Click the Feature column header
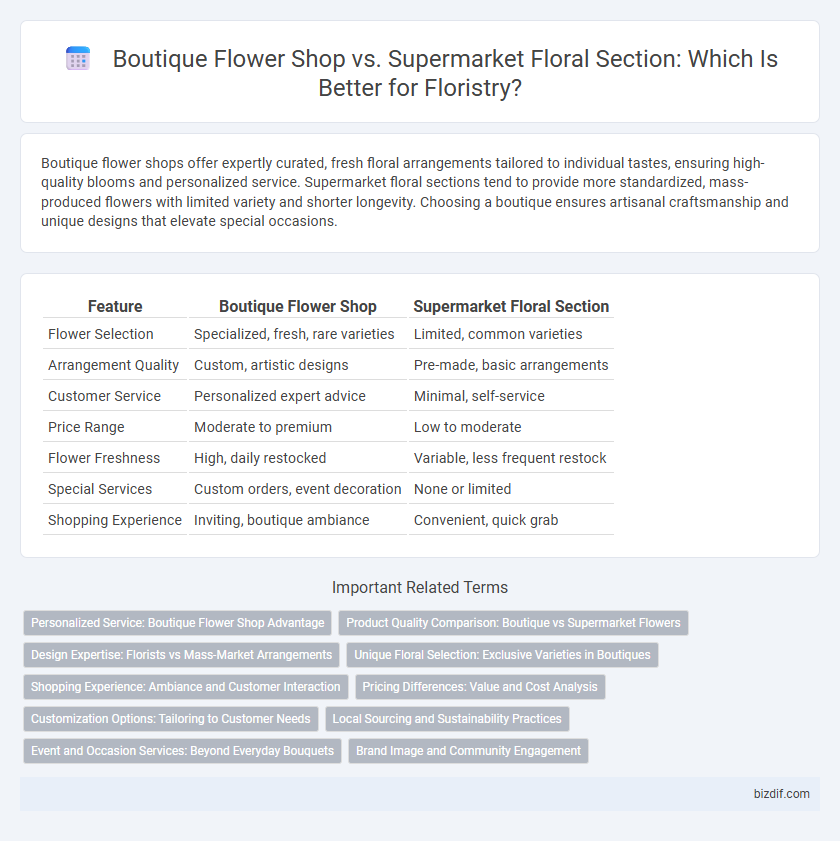The image size is (840, 841). 115,306
